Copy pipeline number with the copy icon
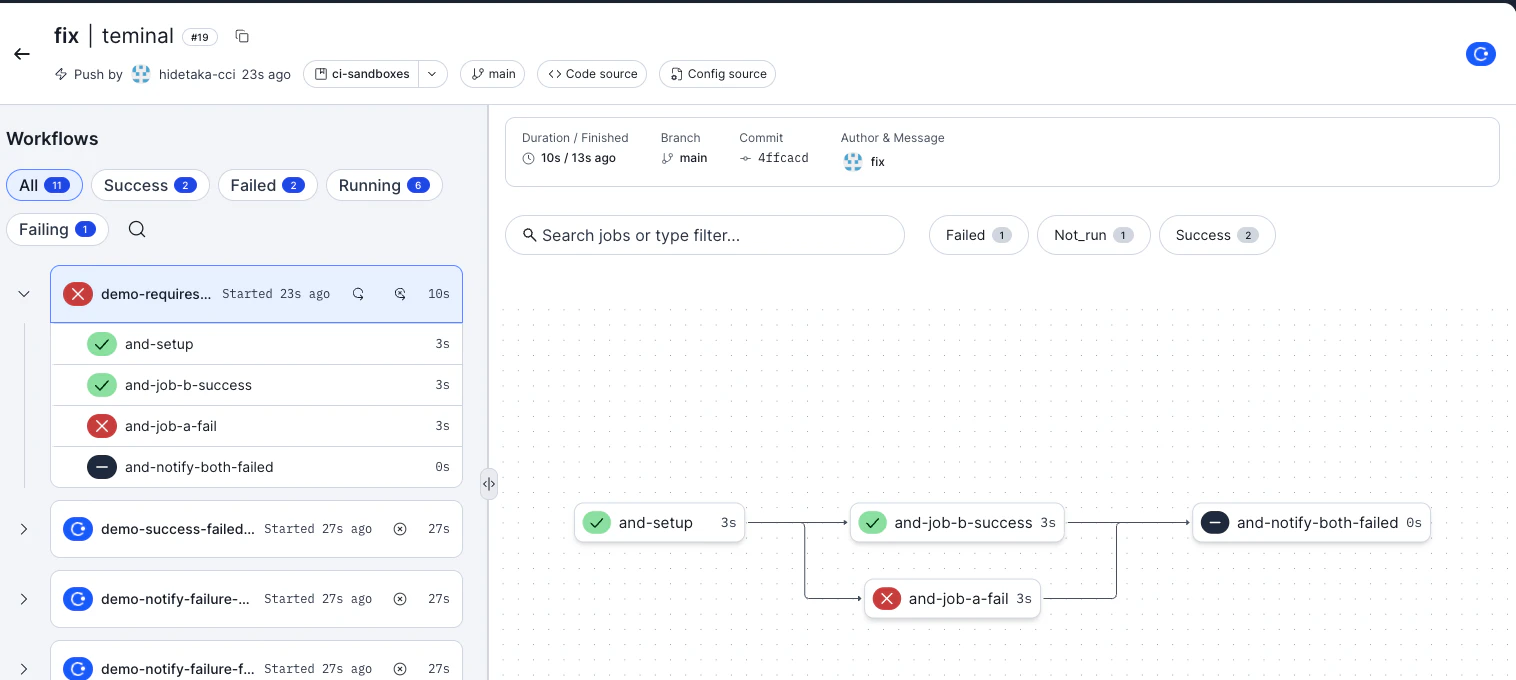Image resolution: width=1516 pixels, height=680 pixels. (242, 36)
